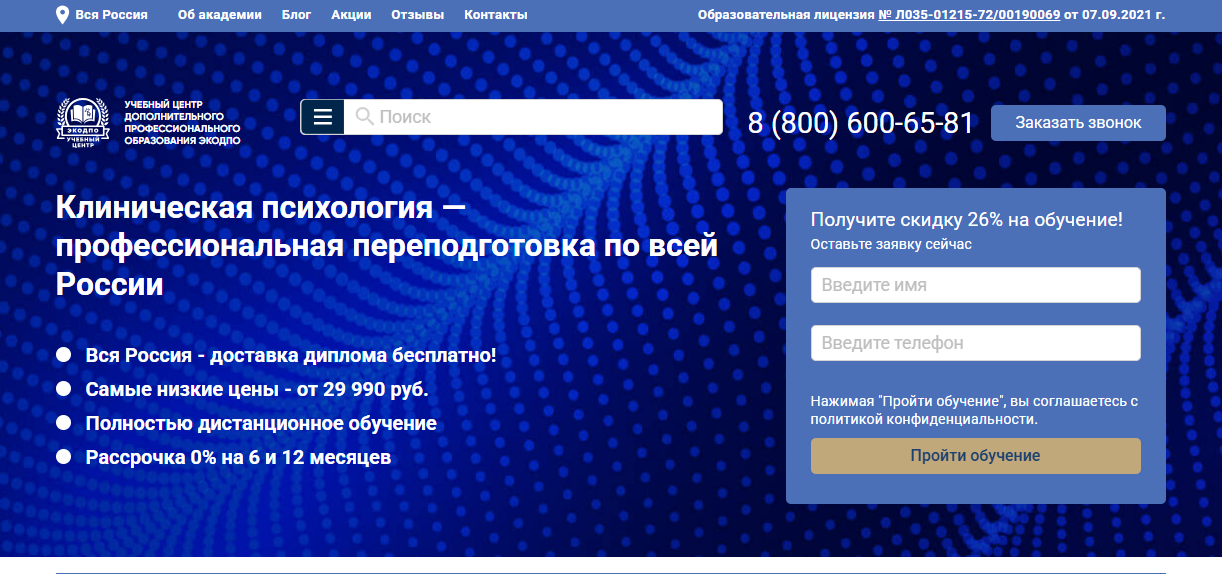Open the Акции menu item
This screenshot has width=1222, height=574.
point(350,15)
